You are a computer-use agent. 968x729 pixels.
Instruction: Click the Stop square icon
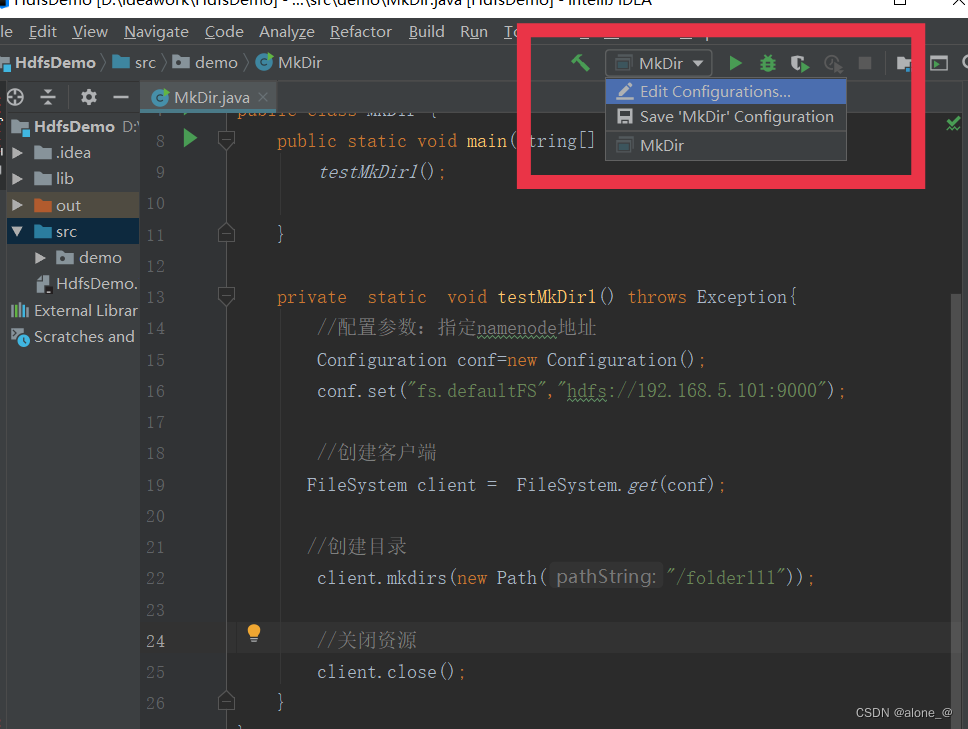(865, 63)
